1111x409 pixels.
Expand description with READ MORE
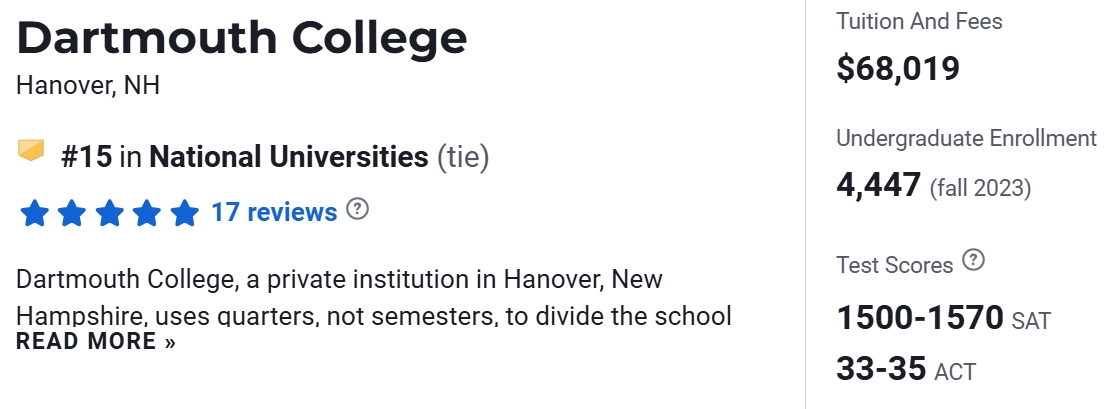coord(96,342)
